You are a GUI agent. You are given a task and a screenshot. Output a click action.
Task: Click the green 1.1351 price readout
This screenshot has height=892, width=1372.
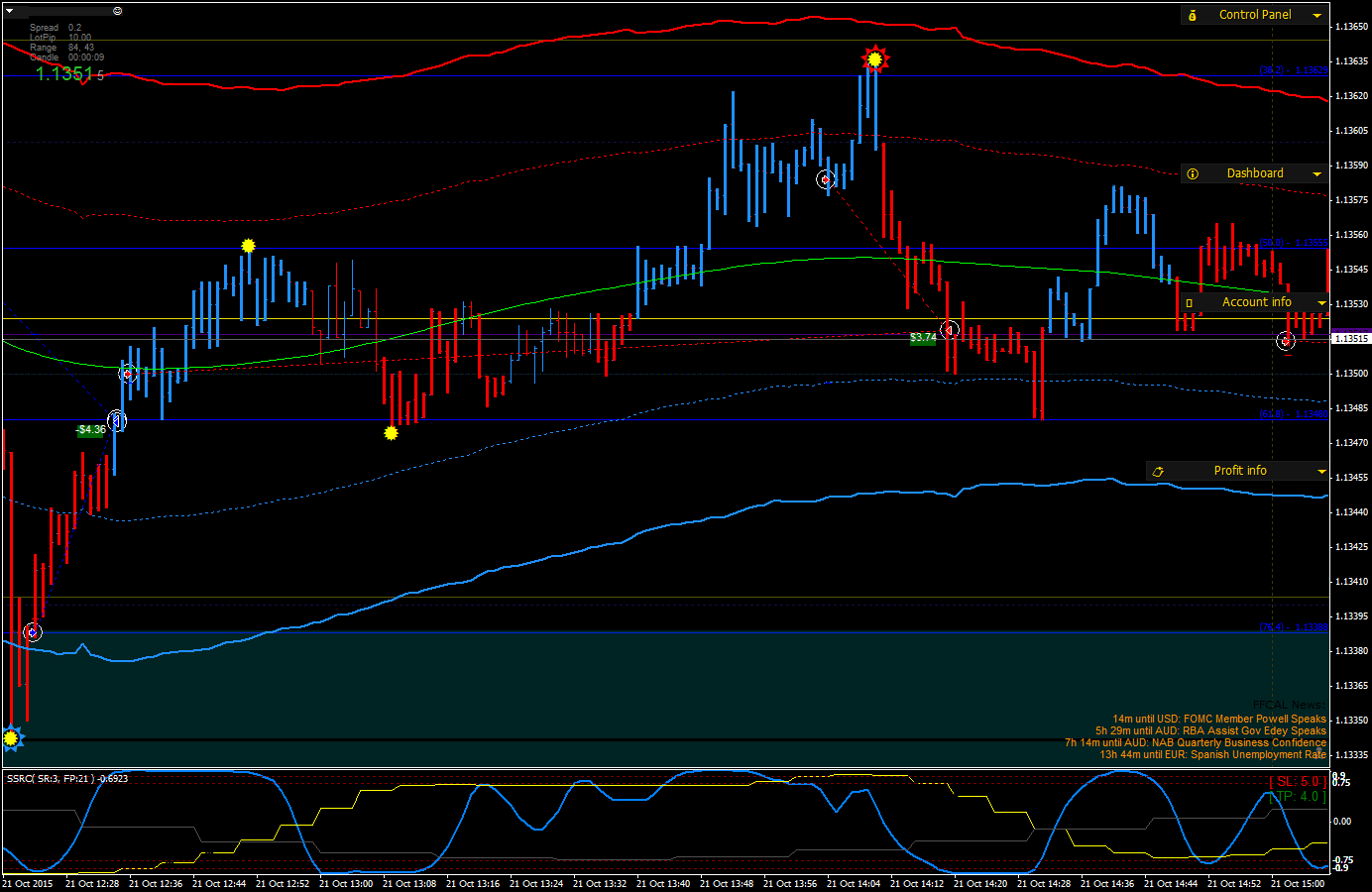(x=65, y=74)
